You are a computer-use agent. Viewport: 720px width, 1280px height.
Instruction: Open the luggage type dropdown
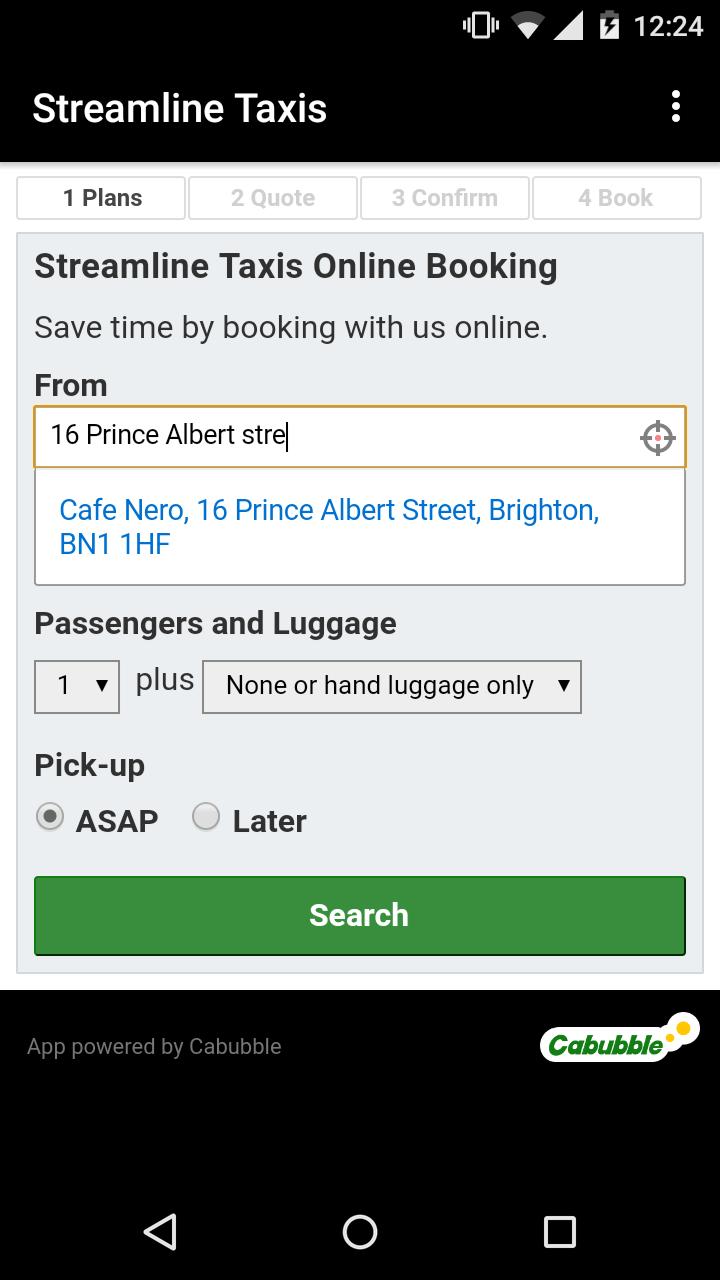391,686
